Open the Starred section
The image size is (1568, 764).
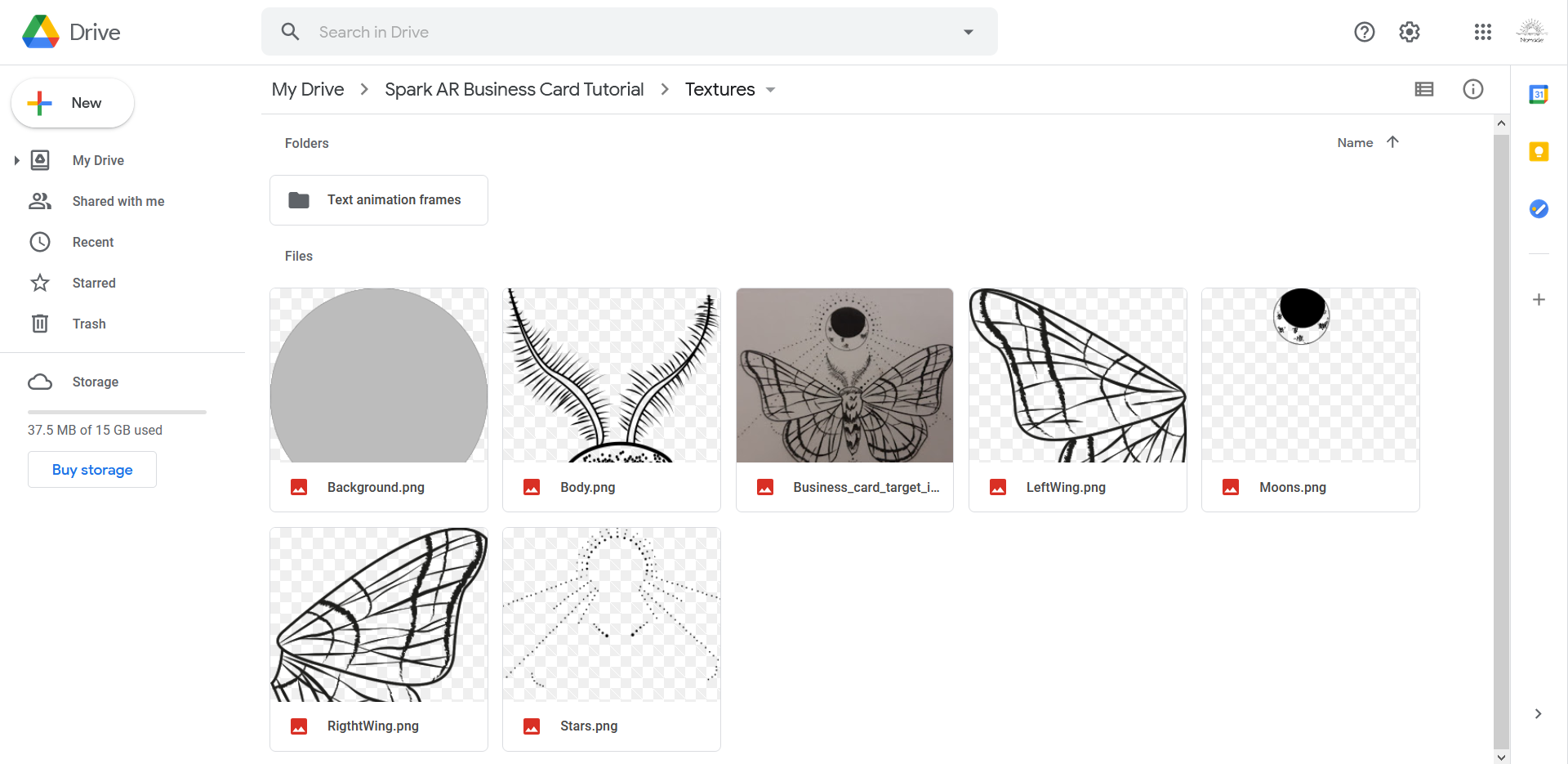coord(94,283)
